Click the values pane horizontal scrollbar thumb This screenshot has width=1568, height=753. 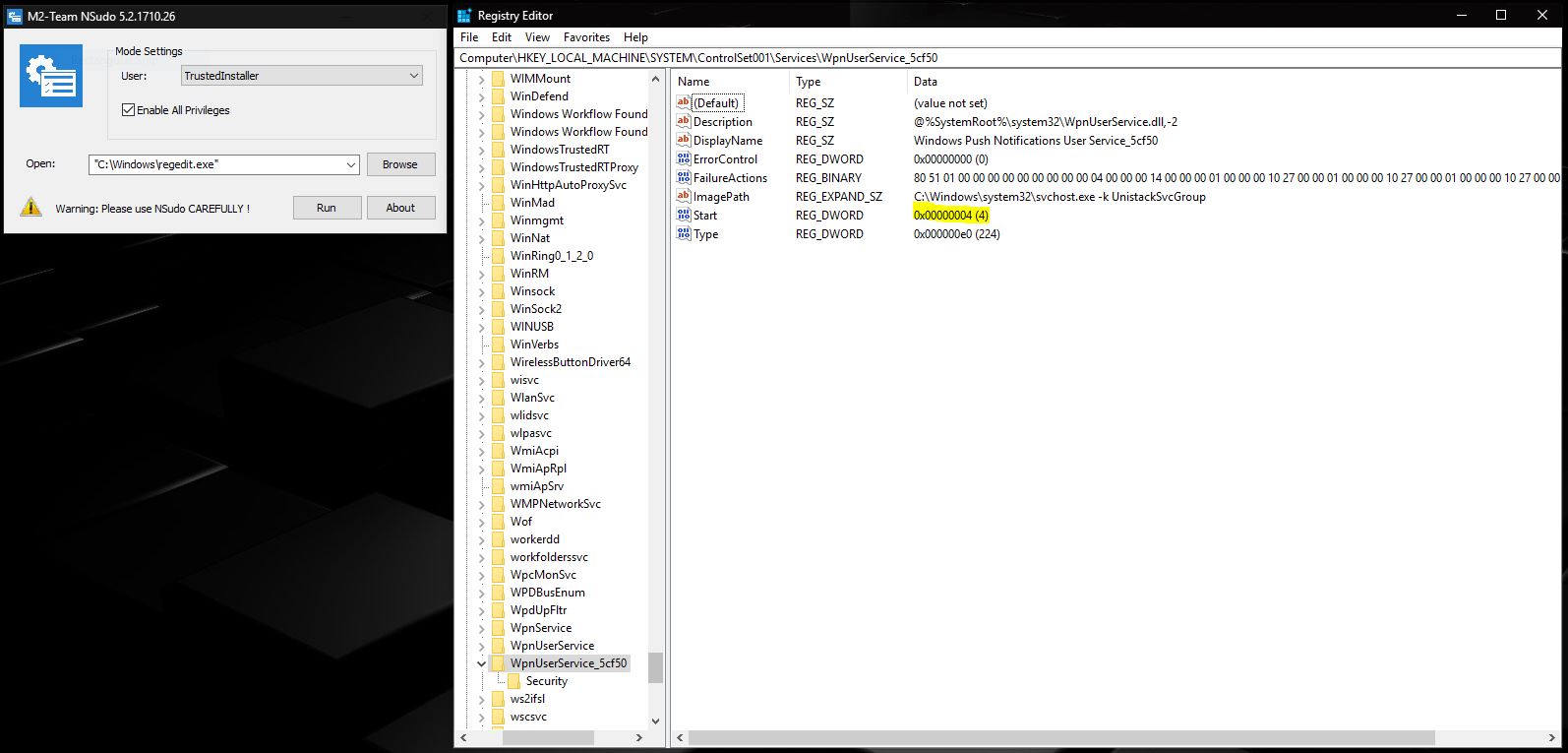click(1061, 737)
